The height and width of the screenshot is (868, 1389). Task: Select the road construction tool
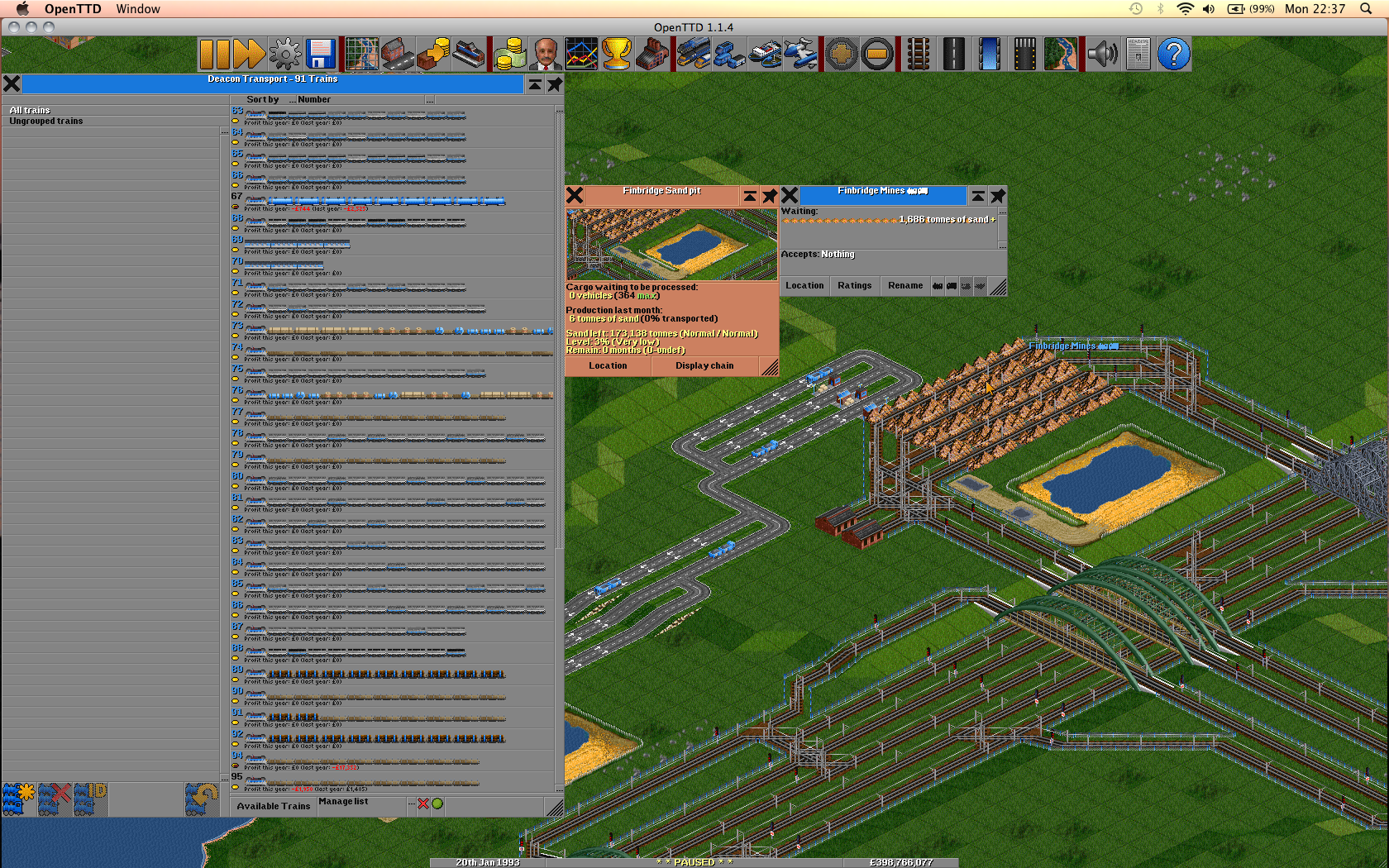(954, 55)
